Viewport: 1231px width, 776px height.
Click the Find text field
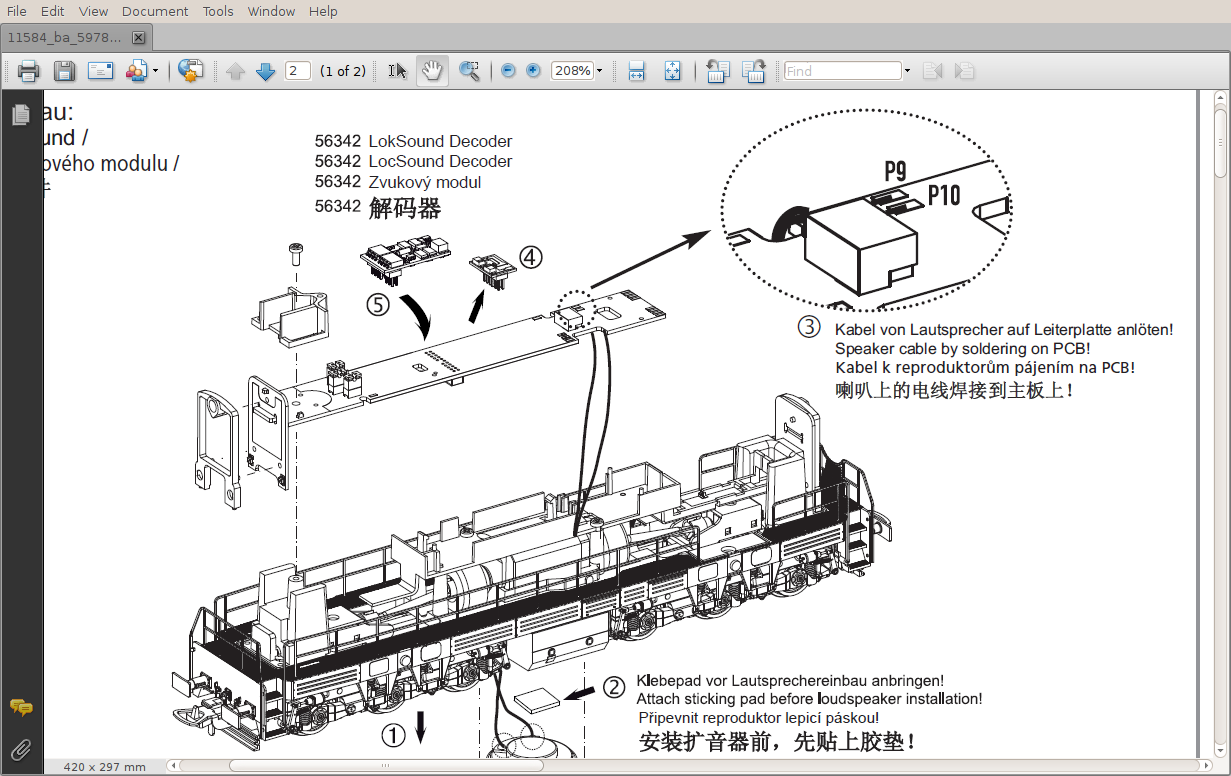point(842,71)
